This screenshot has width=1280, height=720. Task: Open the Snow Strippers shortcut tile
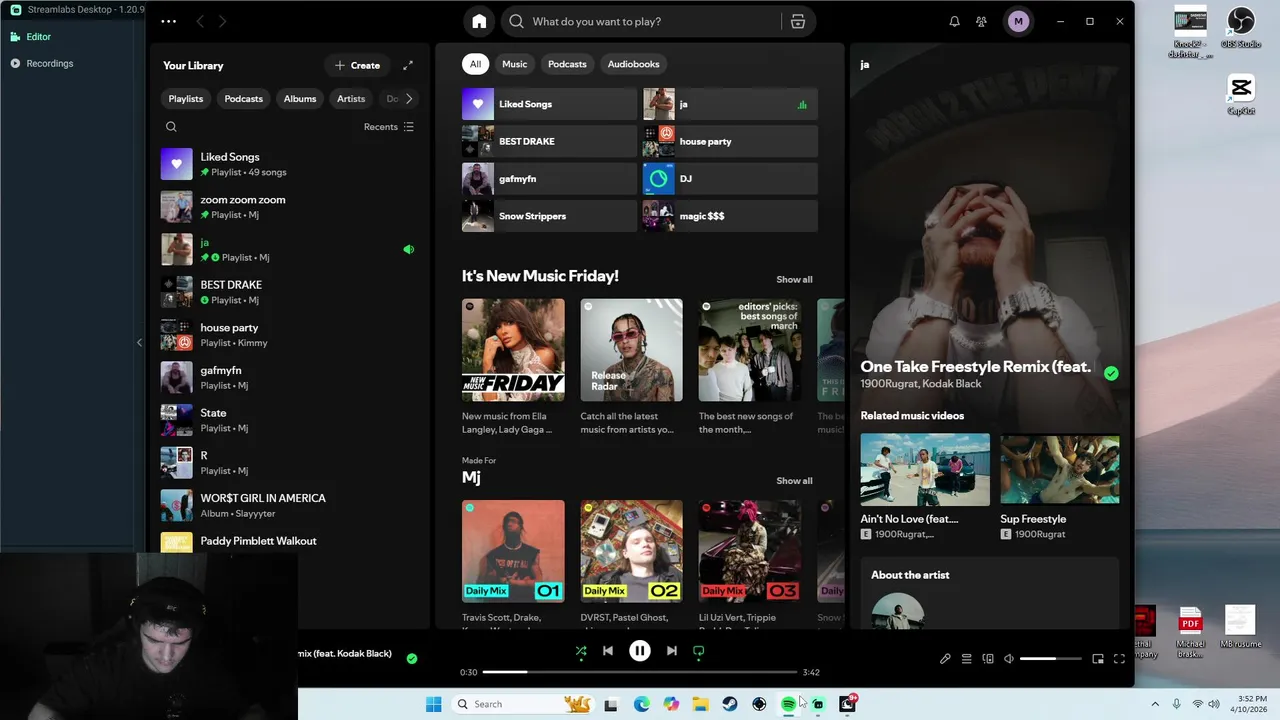[x=549, y=216]
